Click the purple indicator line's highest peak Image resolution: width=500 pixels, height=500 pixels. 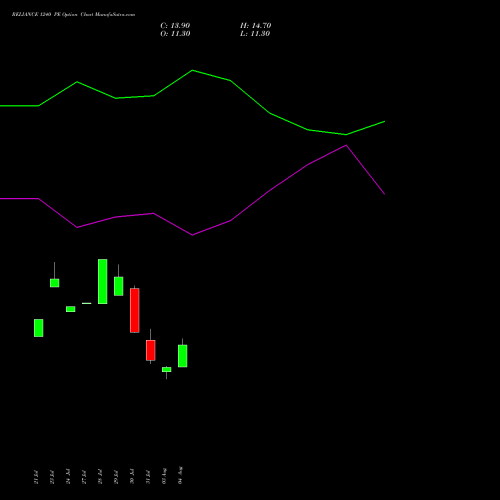pyautogui.click(x=346, y=145)
